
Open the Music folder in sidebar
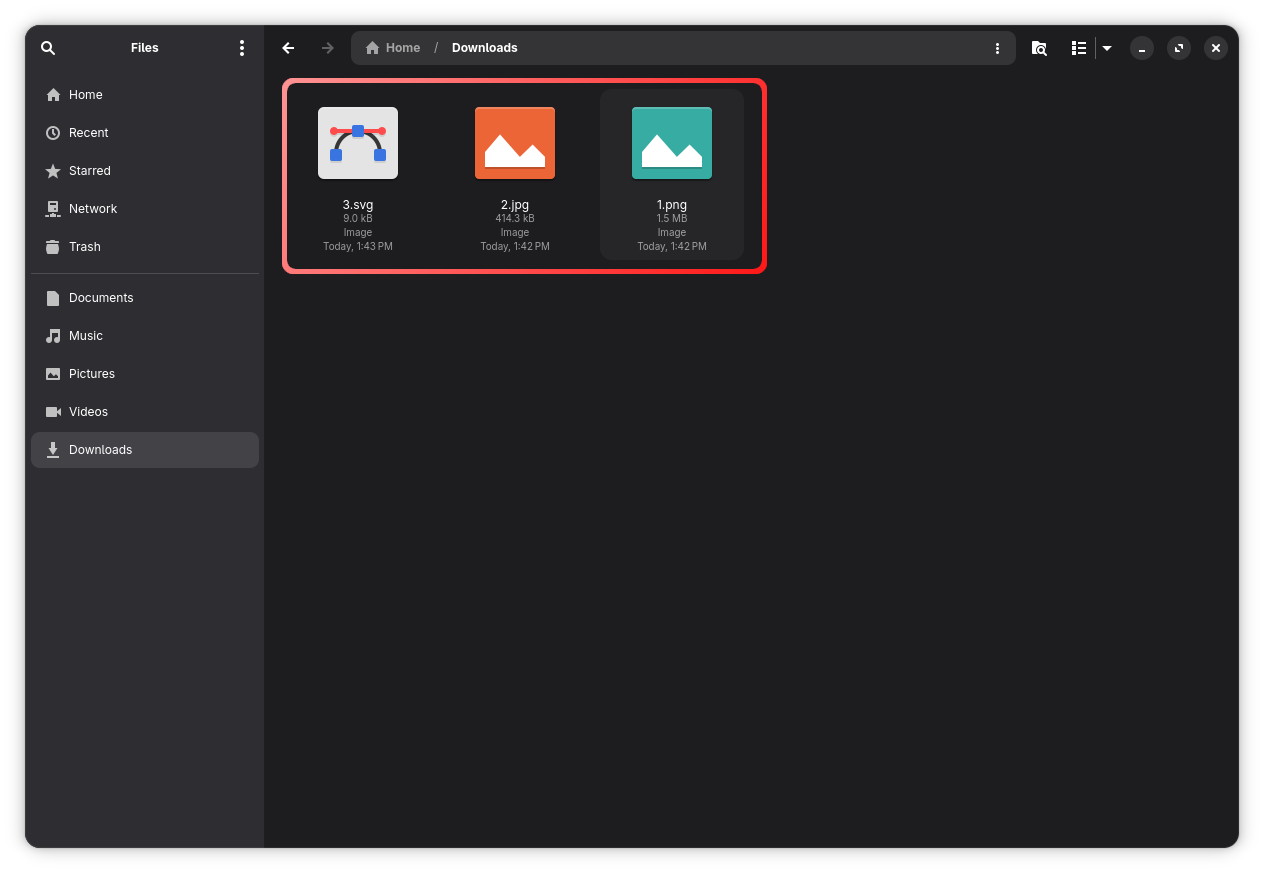click(x=85, y=336)
